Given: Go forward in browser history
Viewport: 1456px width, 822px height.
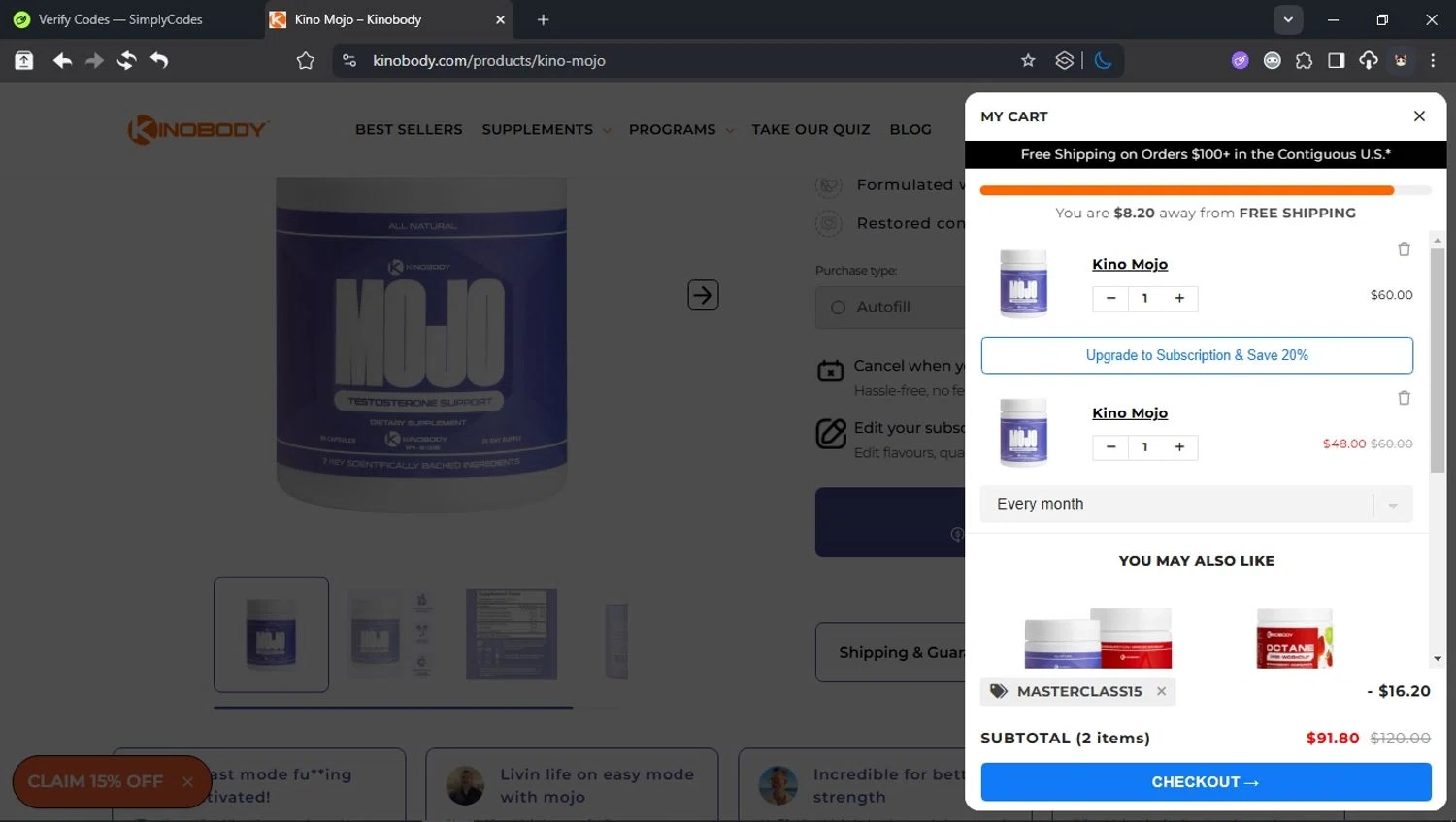Looking at the screenshot, I should pyautogui.click(x=94, y=60).
